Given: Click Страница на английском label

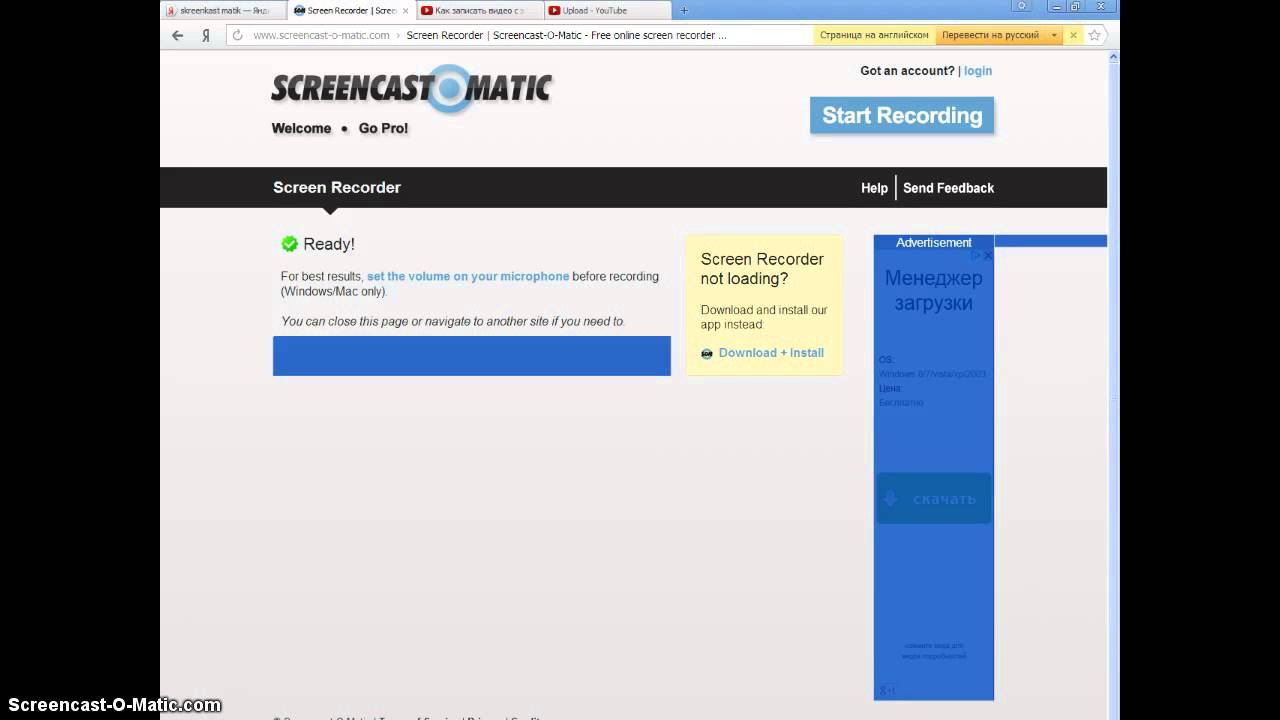Looking at the screenshot, I should [x=874, y=35].
